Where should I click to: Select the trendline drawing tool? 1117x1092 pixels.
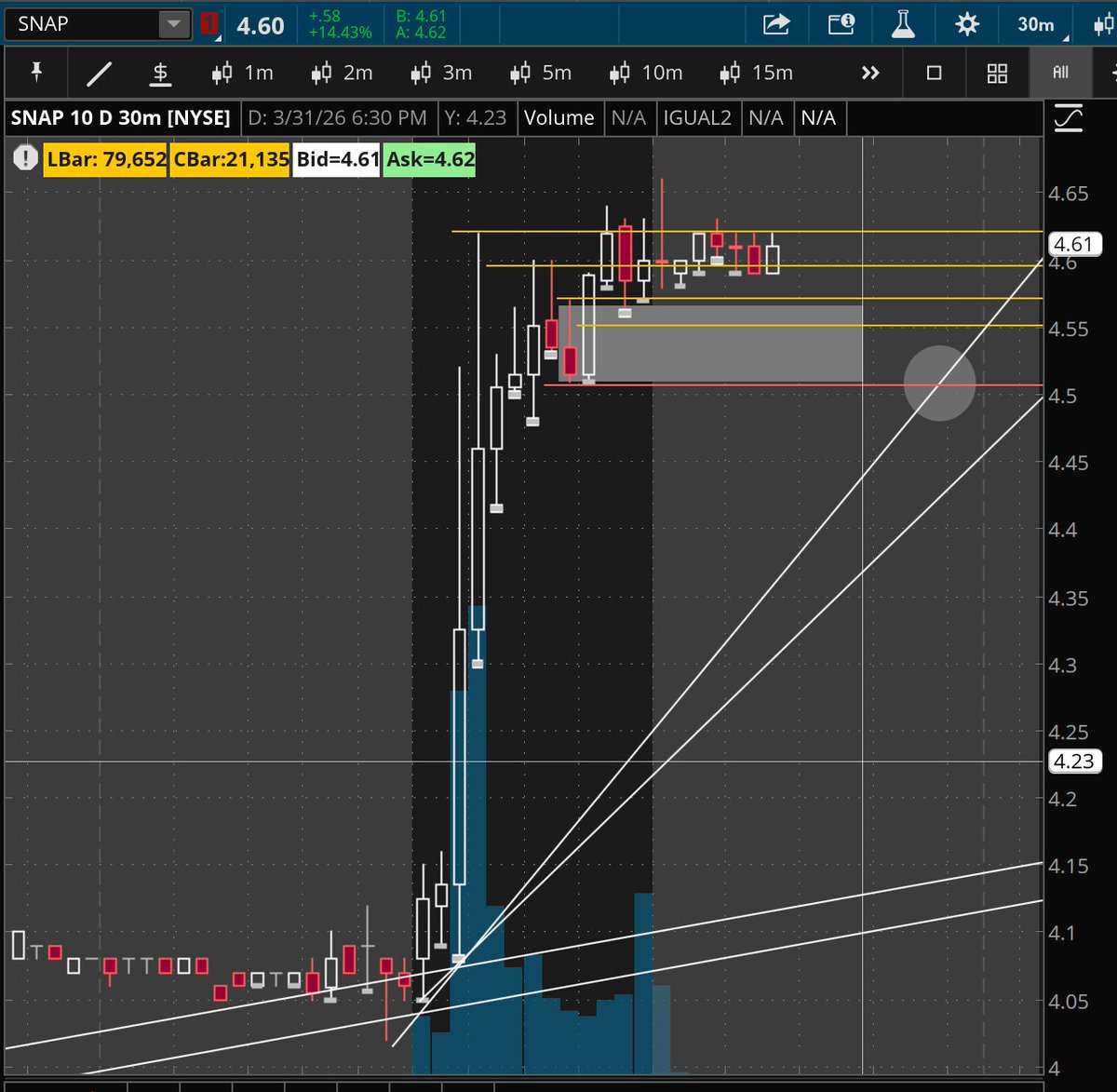pyautogui.click(x=100, y=73)
